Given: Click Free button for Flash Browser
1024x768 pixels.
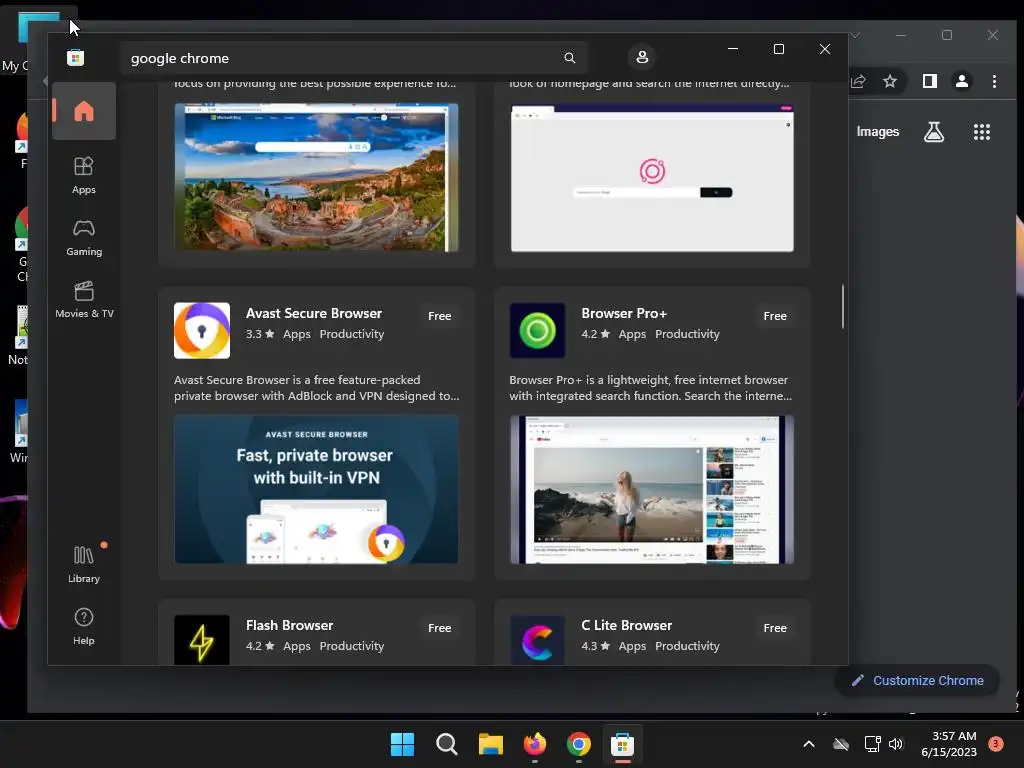Looking at the screenshot, I should pos(440,628).
